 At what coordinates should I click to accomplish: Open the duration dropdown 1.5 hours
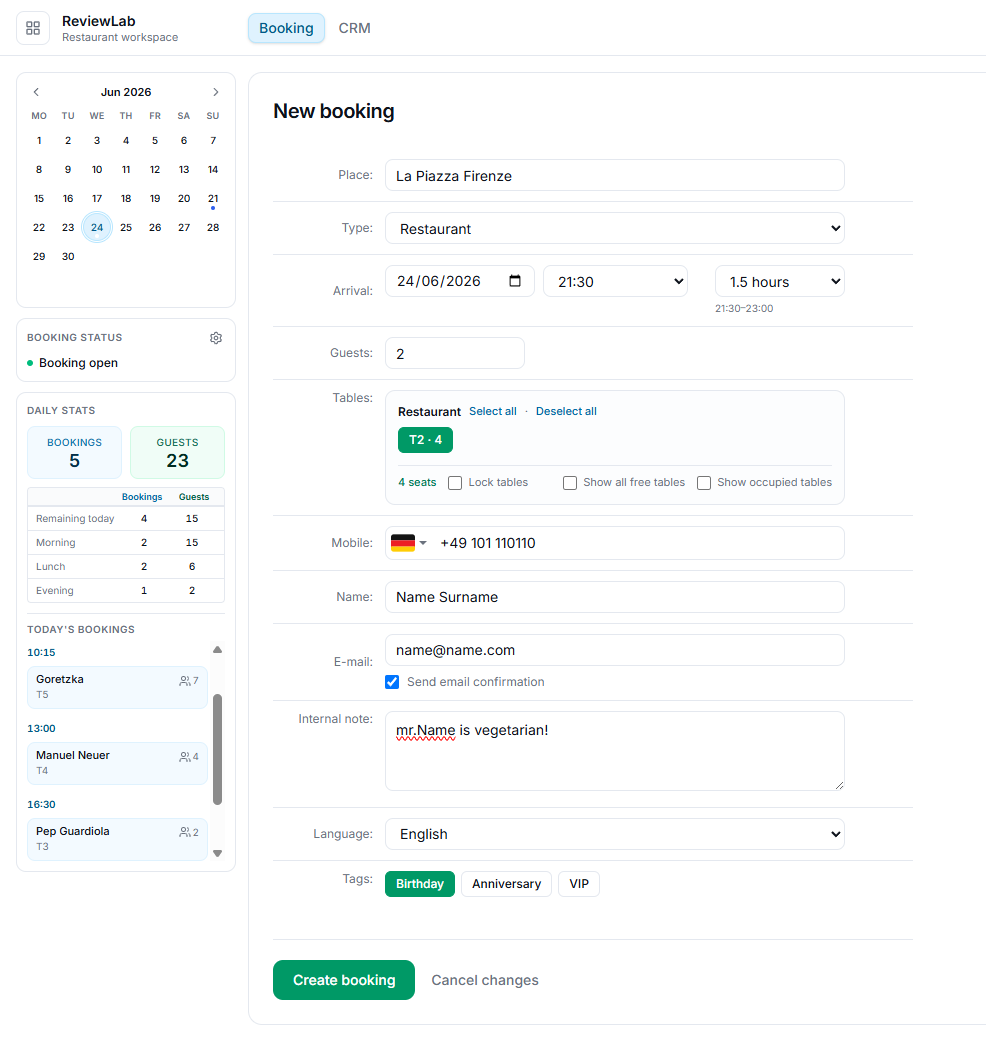coord(780,281)
